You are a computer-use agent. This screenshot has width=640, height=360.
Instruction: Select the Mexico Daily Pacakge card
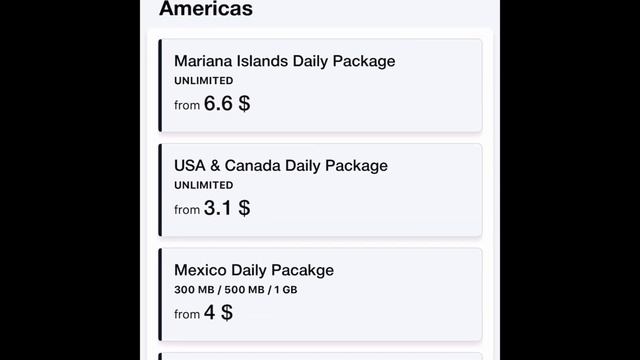click(320, 294)
